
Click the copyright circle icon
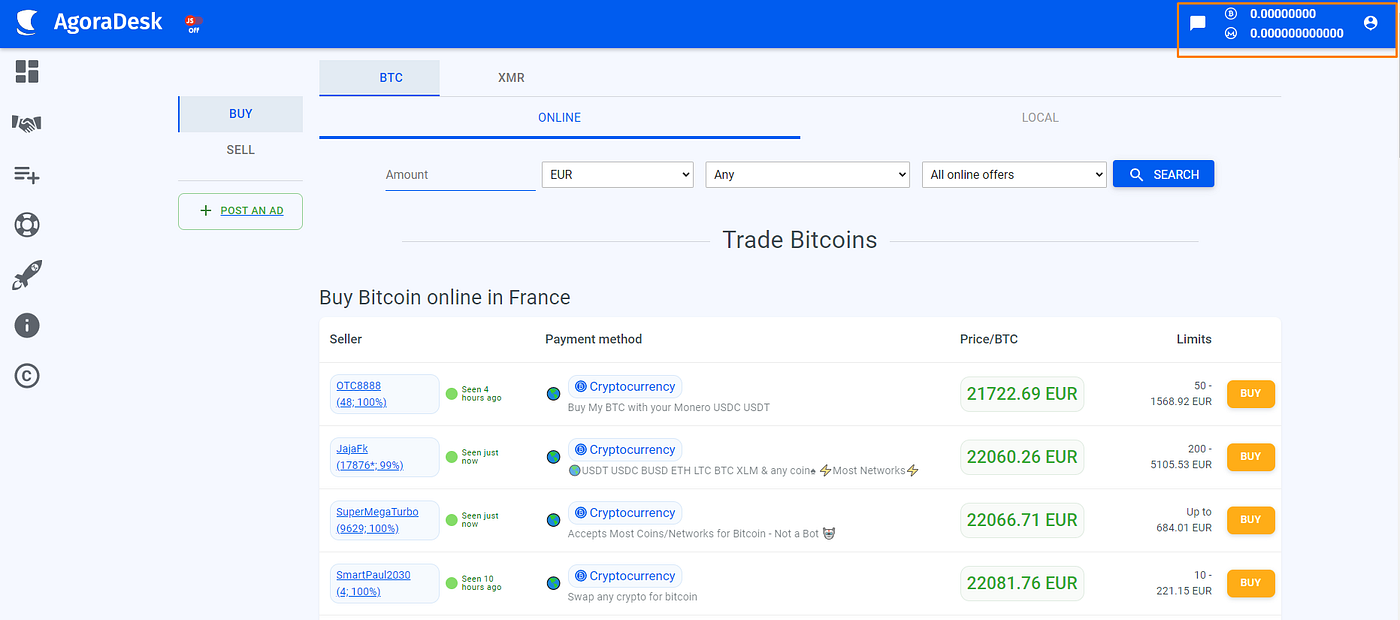pos(27,376)
